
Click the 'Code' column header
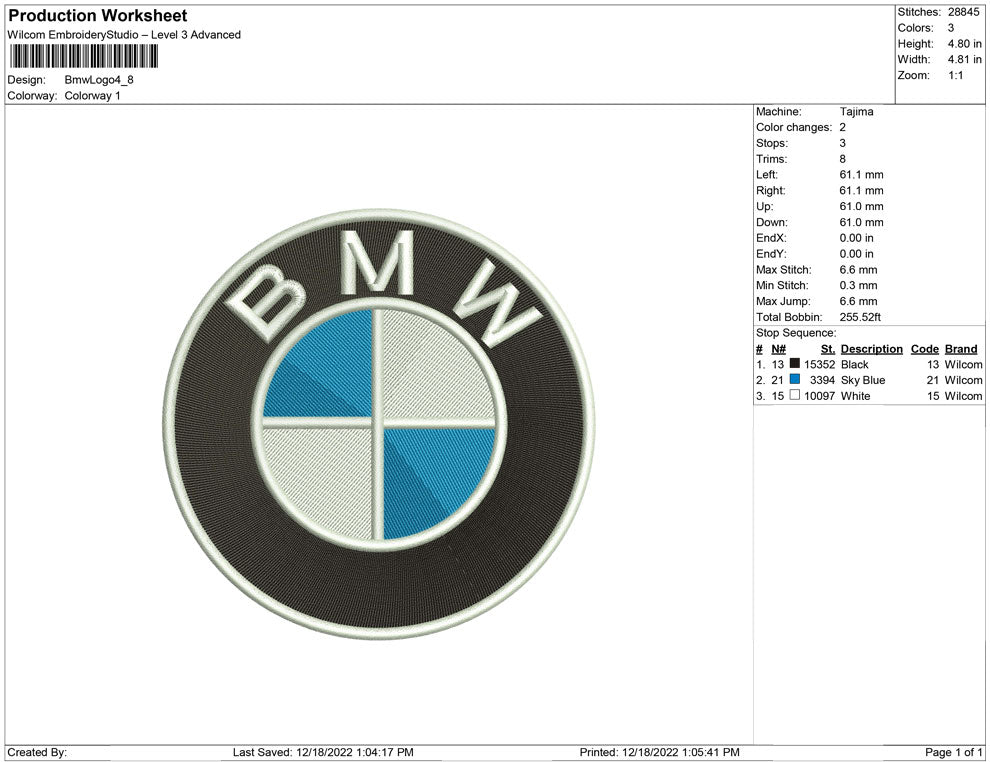pos(925,349)
